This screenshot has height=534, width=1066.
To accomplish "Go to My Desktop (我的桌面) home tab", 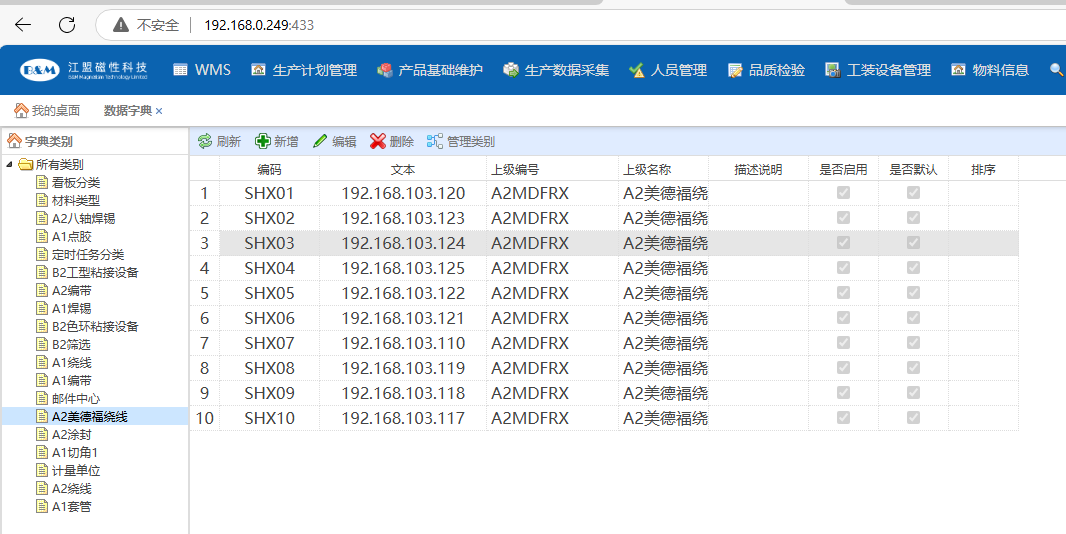I will (47, 110).
